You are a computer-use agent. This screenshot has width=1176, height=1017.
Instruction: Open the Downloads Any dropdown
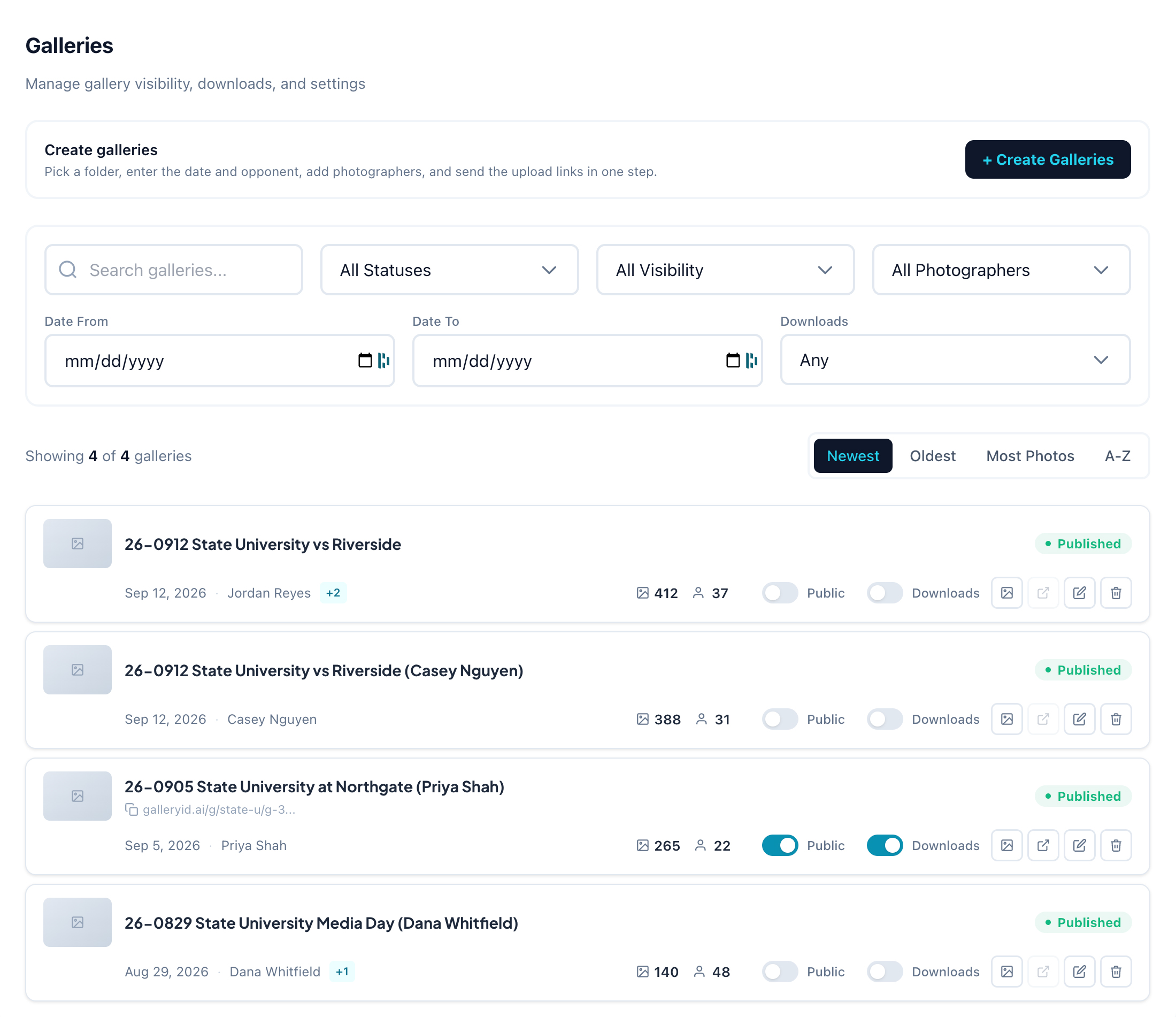coord(955,360)
